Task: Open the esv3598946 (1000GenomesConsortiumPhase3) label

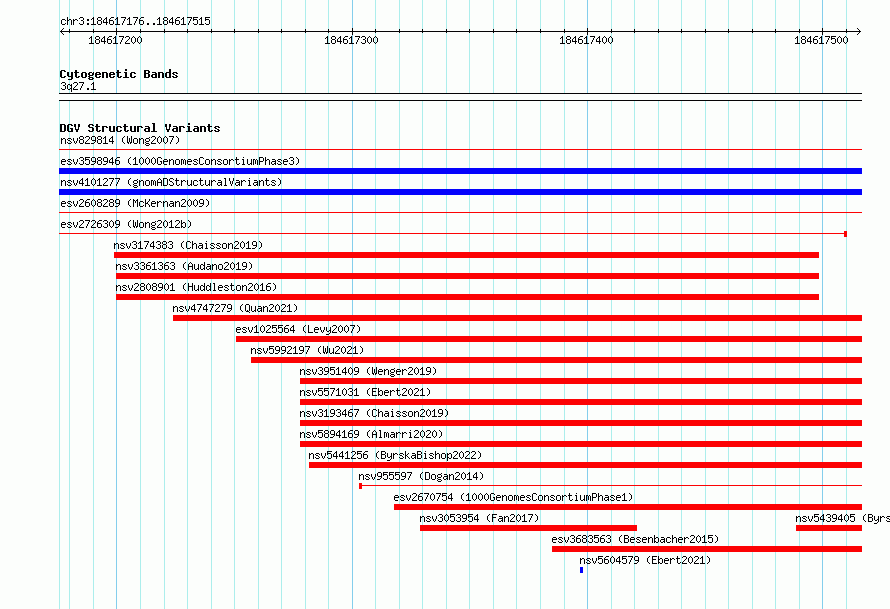Action: pos(180,161)
